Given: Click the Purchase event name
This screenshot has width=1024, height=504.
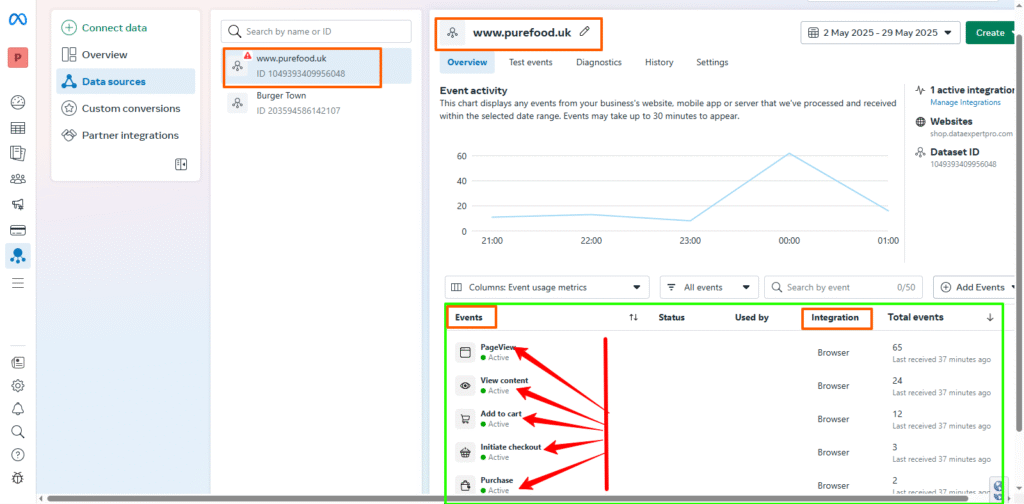Looking at the screenshot, I should pos(496,480).
